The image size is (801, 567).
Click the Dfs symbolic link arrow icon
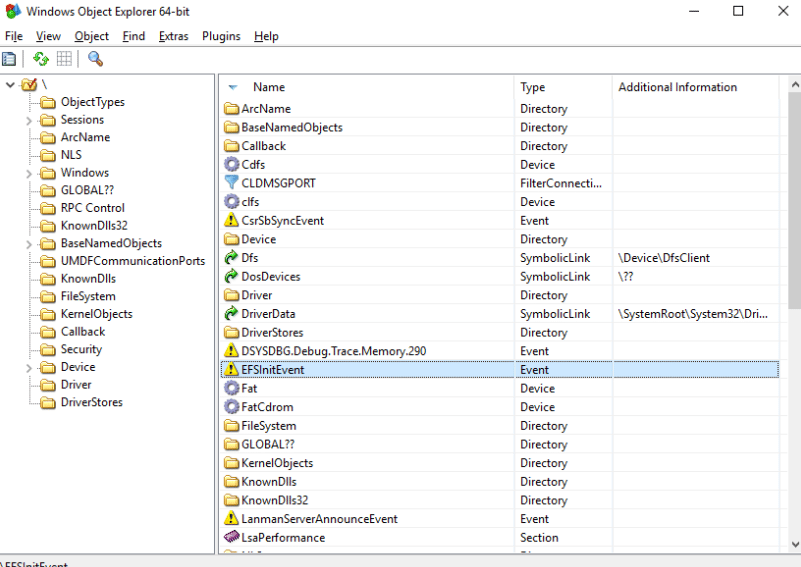[x=231, y=258]
